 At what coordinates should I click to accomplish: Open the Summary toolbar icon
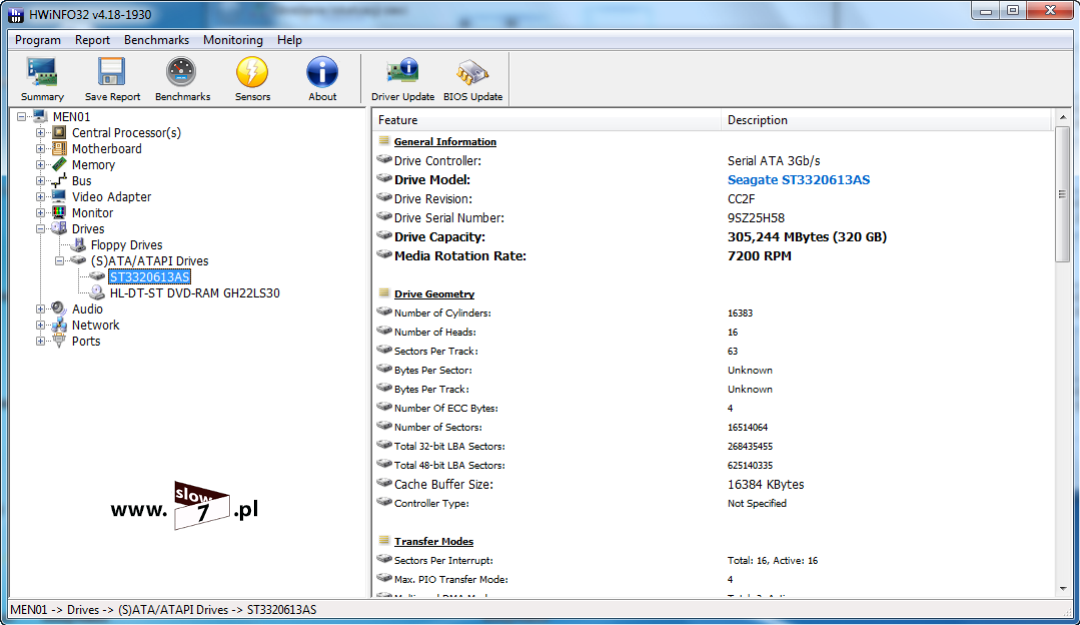(41, 72)
